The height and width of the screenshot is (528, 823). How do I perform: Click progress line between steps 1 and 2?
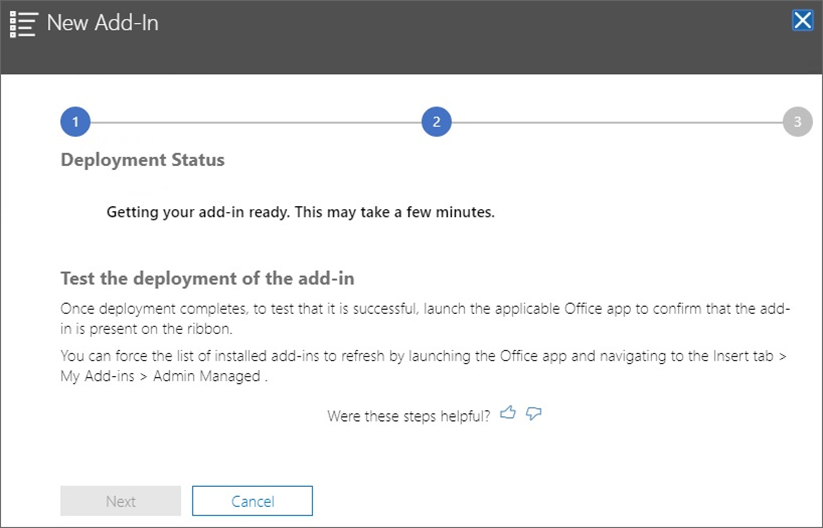pos(255,122)
